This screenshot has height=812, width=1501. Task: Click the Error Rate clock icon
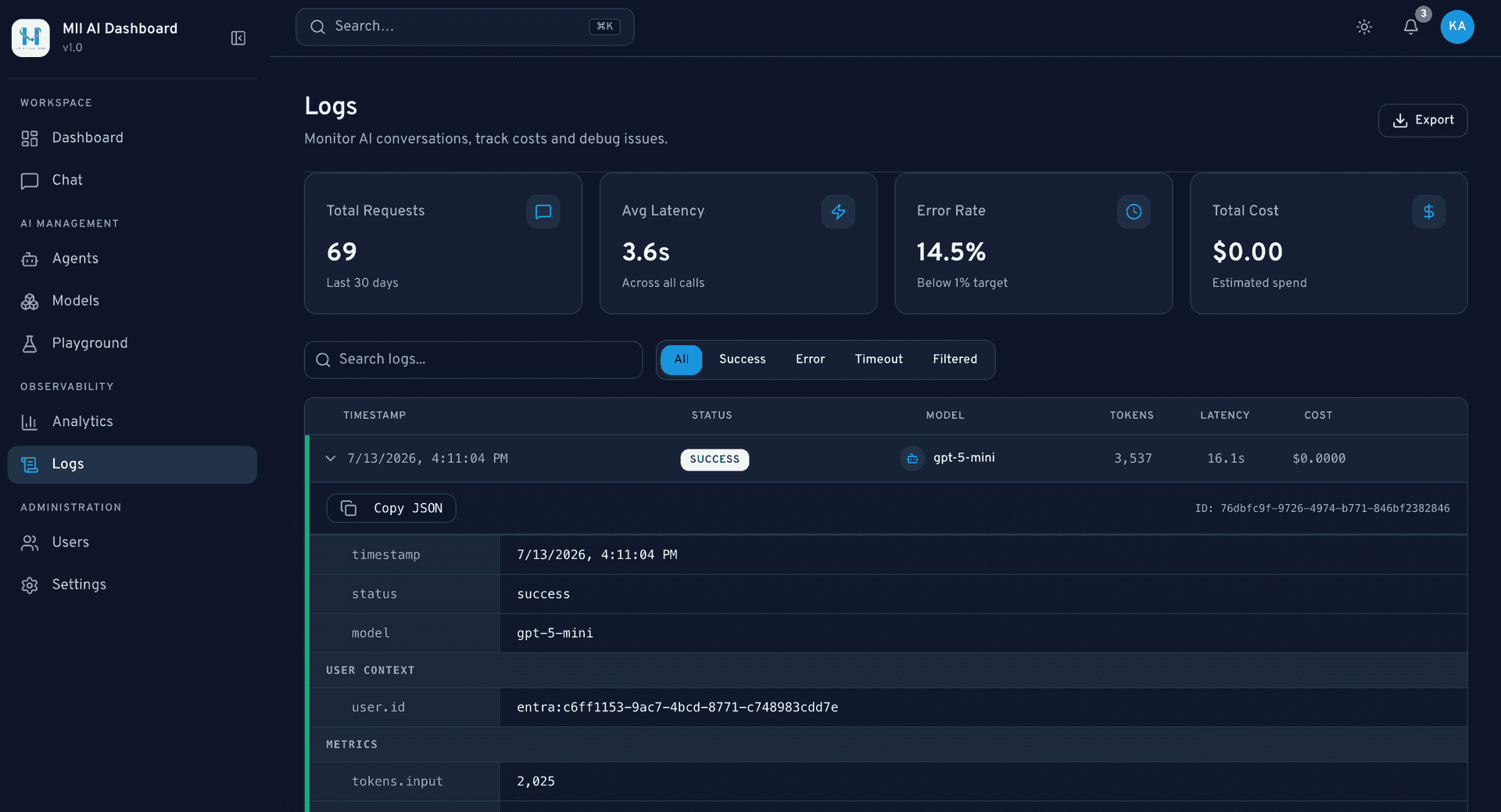click(x=1134, y=212)
